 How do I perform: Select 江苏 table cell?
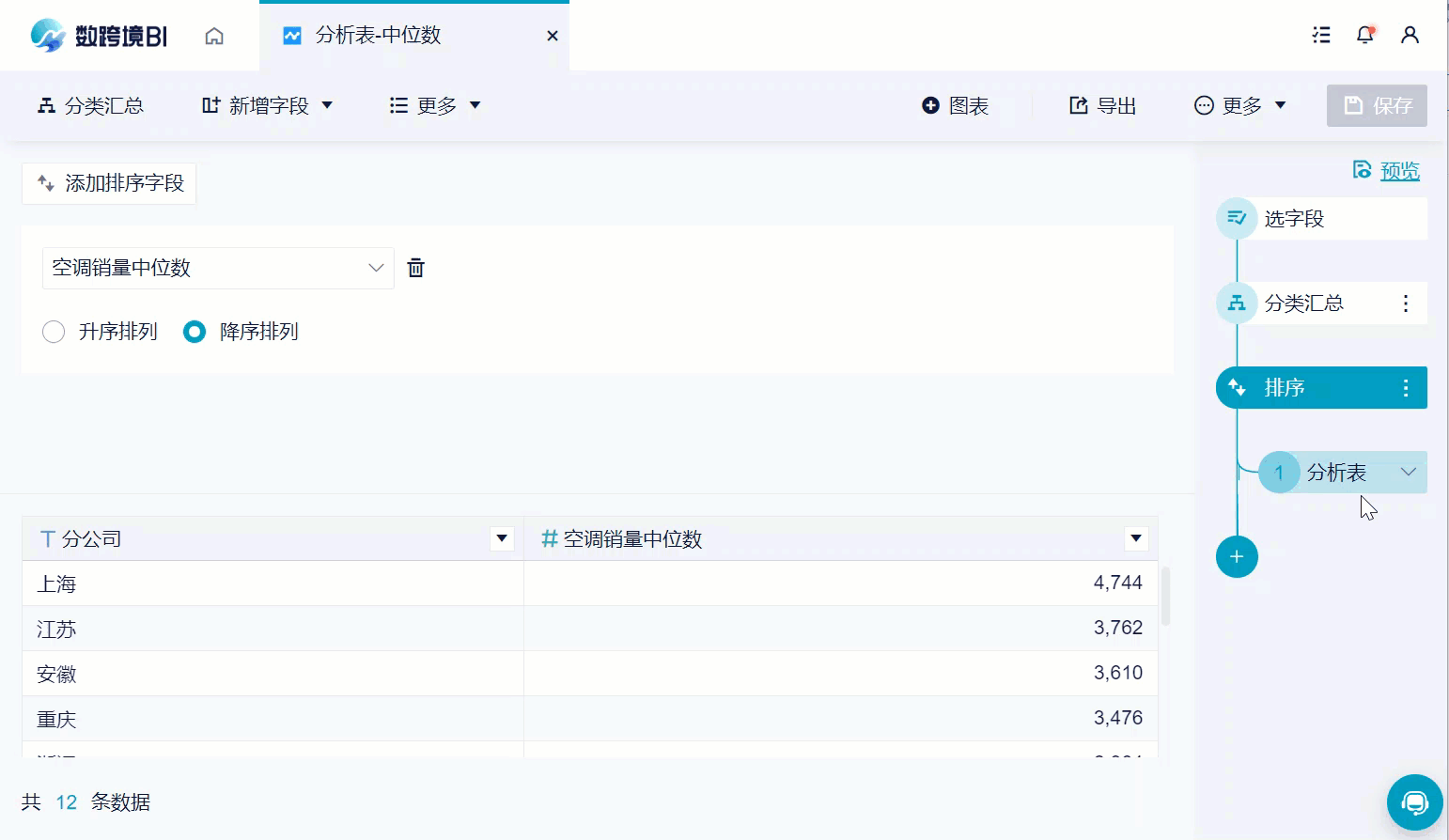click(x=273, y=629)
